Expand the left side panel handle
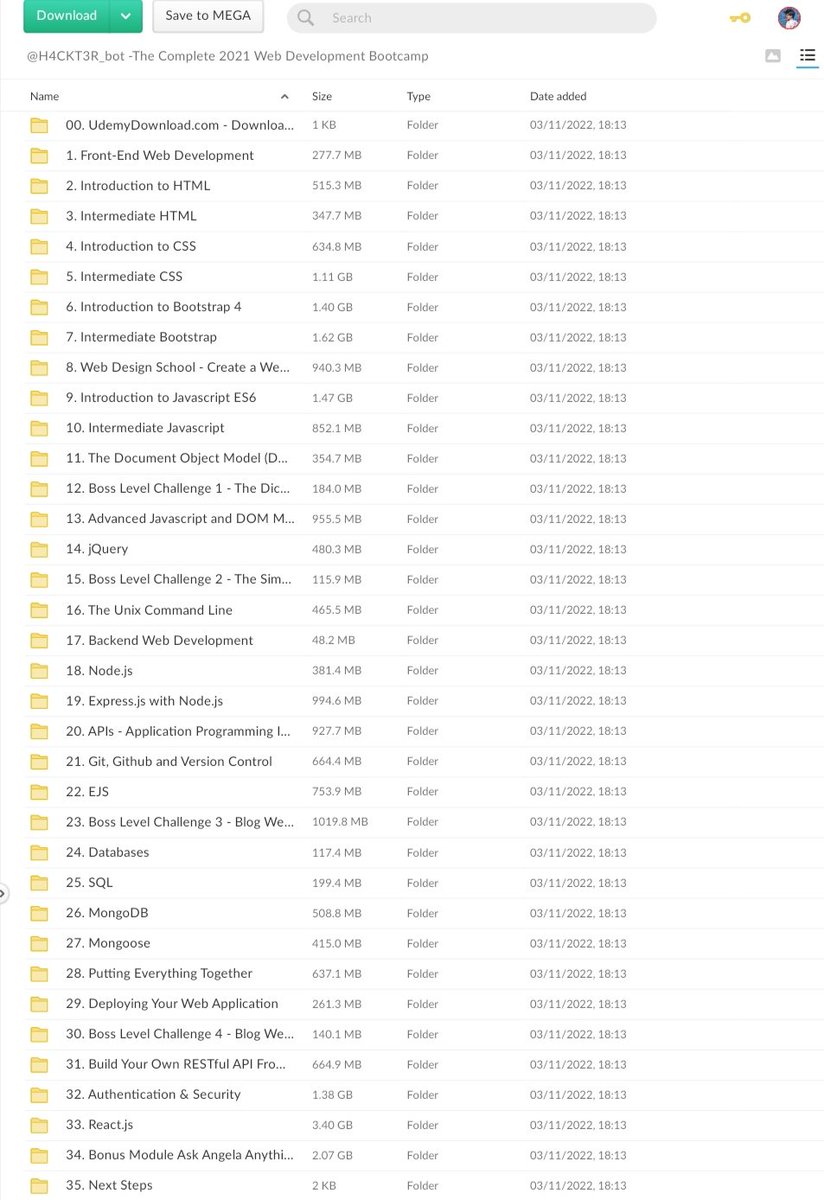Viewport: 824px width, 1200px height. coord(4,893)
